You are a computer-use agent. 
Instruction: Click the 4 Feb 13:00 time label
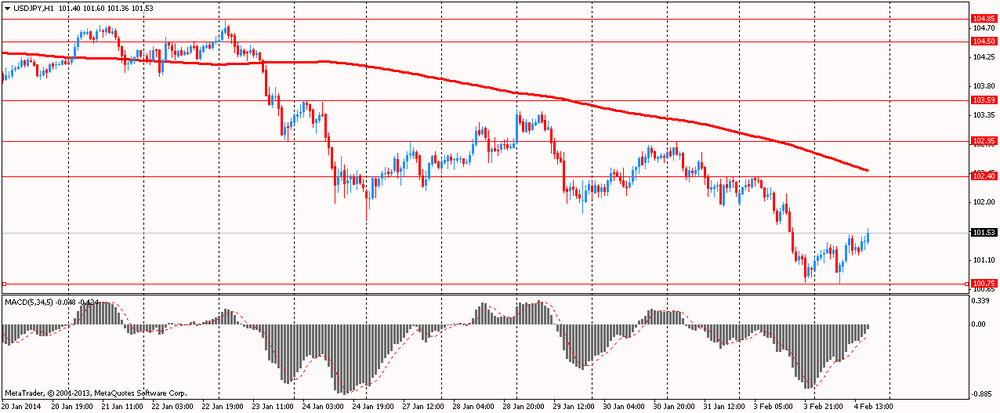[x=872, y=405]
